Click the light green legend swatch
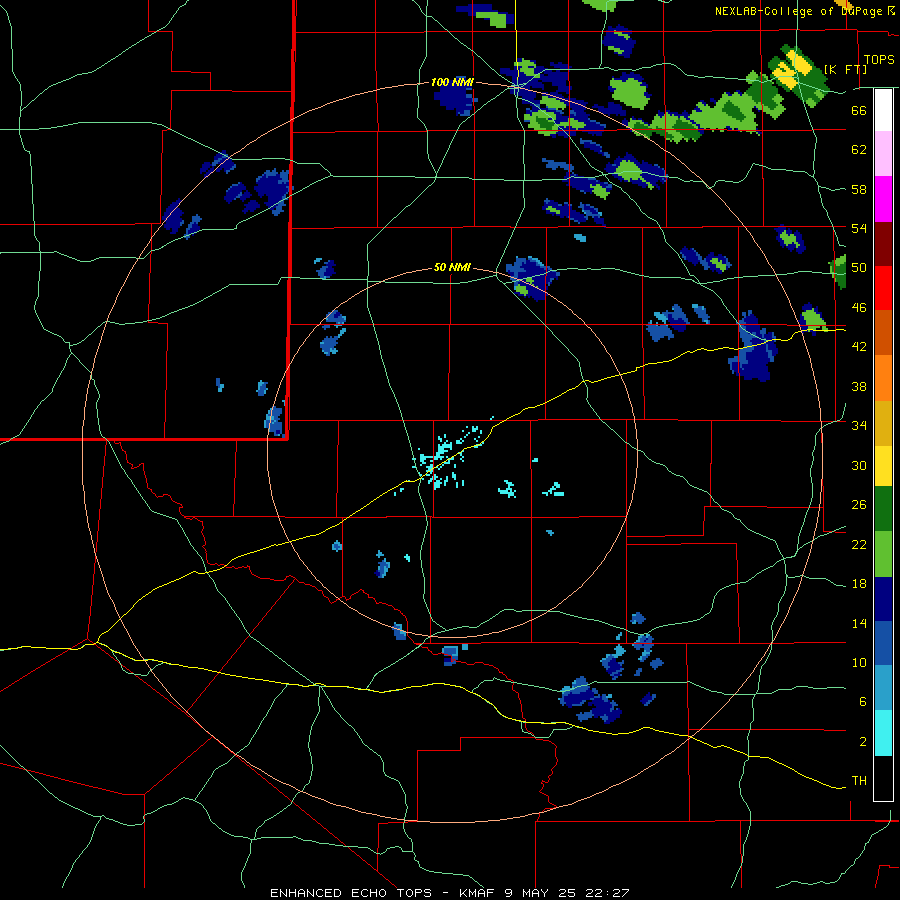The image size is (900, 900). pos(883,554)
